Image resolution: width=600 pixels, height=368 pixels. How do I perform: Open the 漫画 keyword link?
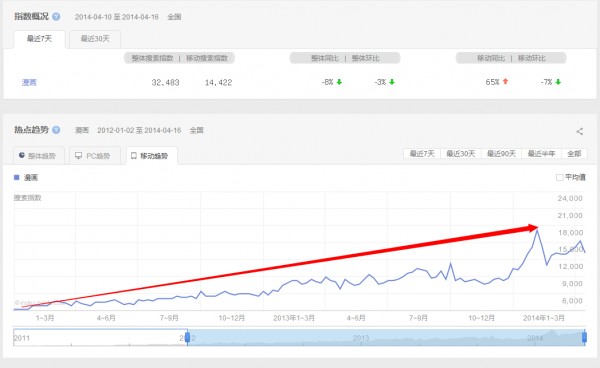pyautogui.click(x=29, y=82)
